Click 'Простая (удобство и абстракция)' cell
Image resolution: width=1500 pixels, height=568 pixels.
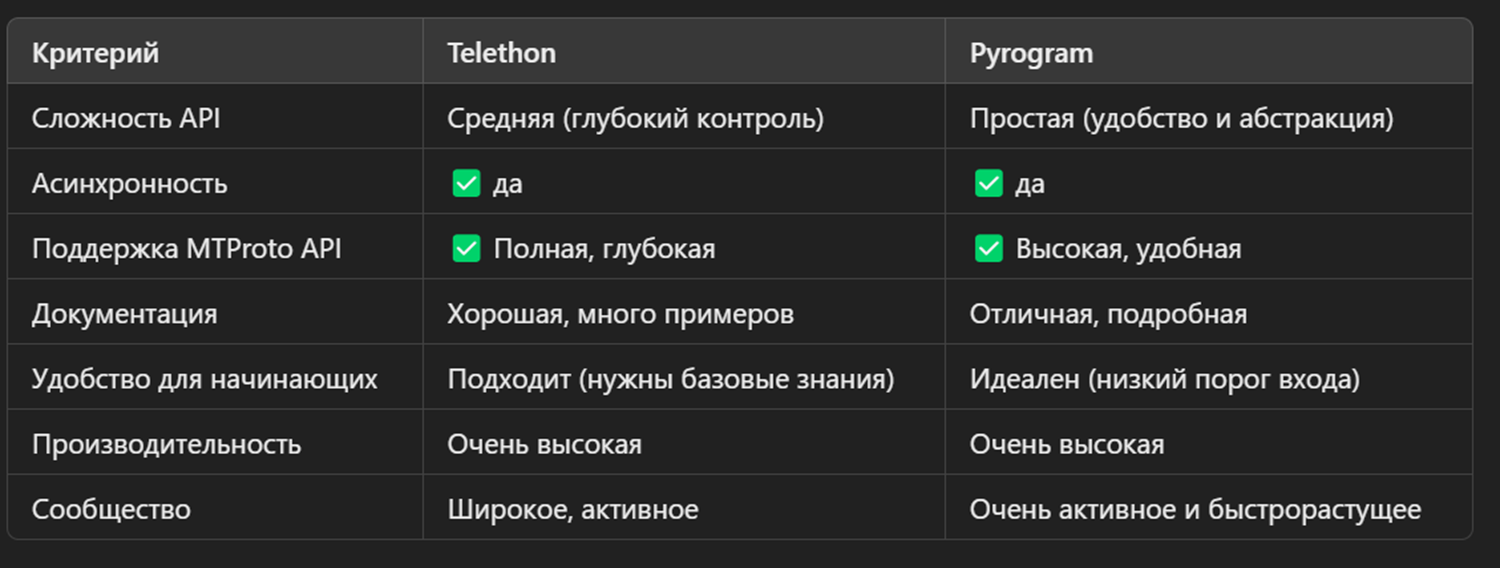pyautogui.click(x=1181, y=118)
